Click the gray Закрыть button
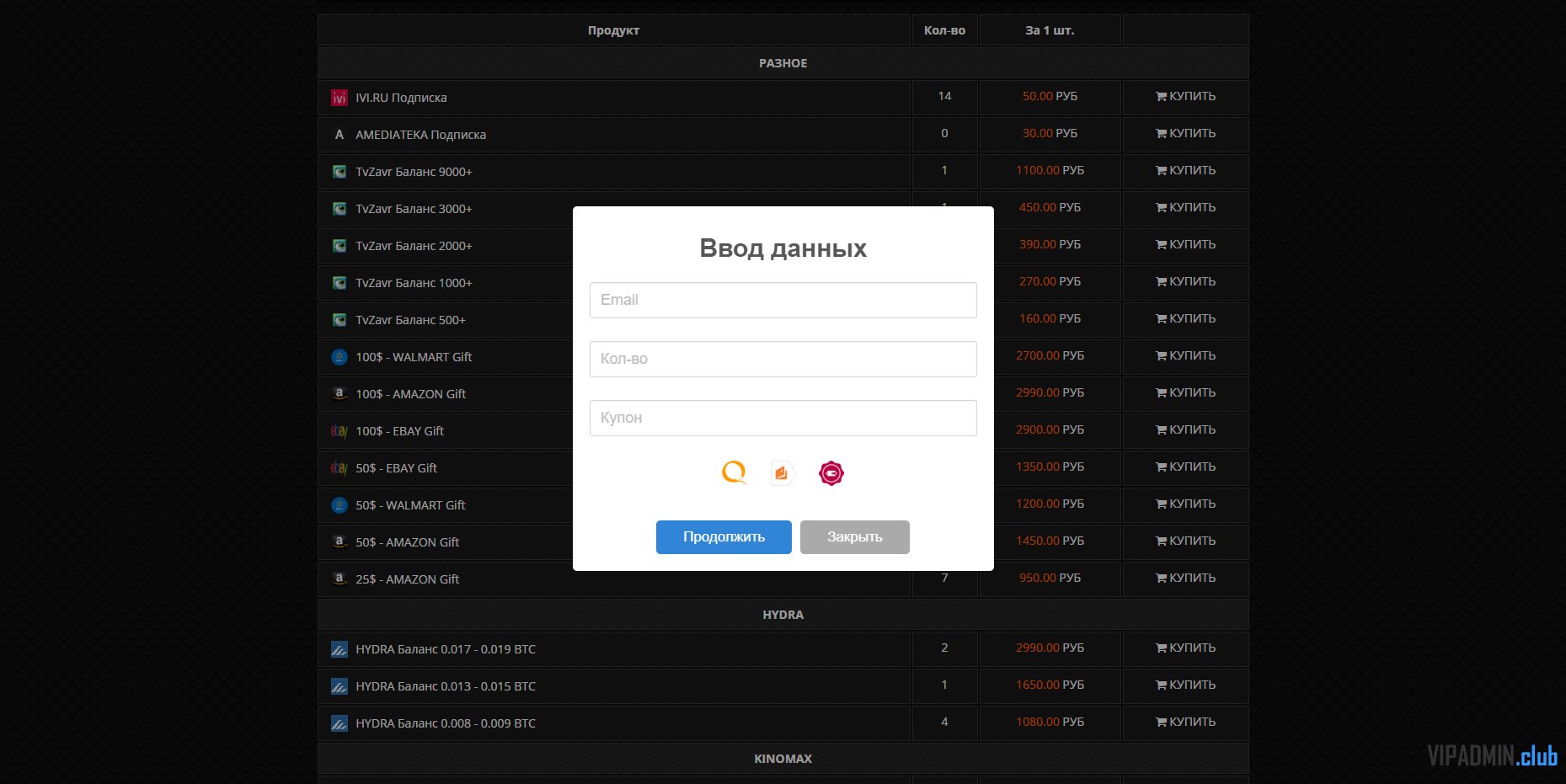This screenshot has width=1566, height=784. (855, 537)
